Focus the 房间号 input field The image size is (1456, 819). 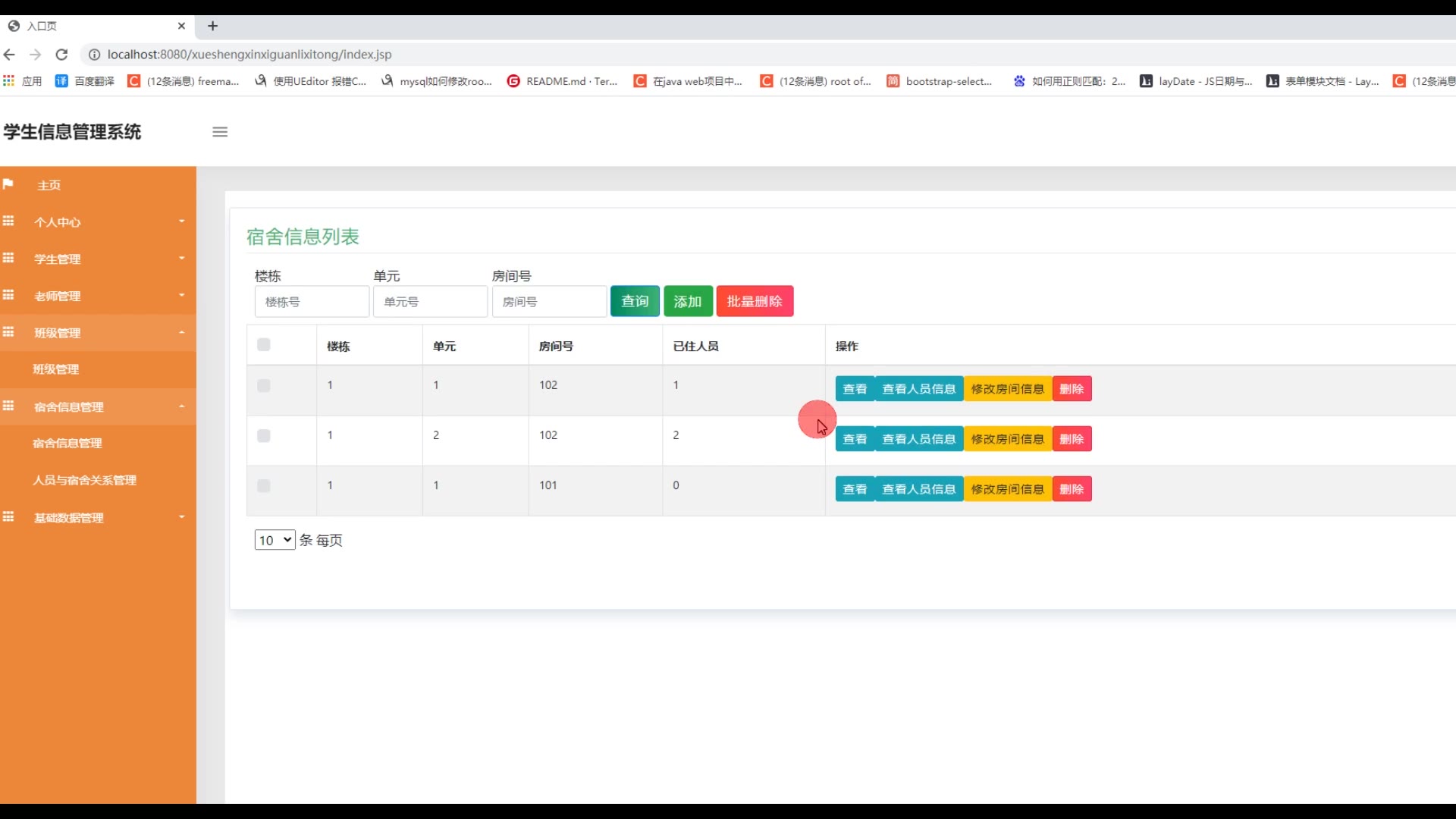(549, 302)
